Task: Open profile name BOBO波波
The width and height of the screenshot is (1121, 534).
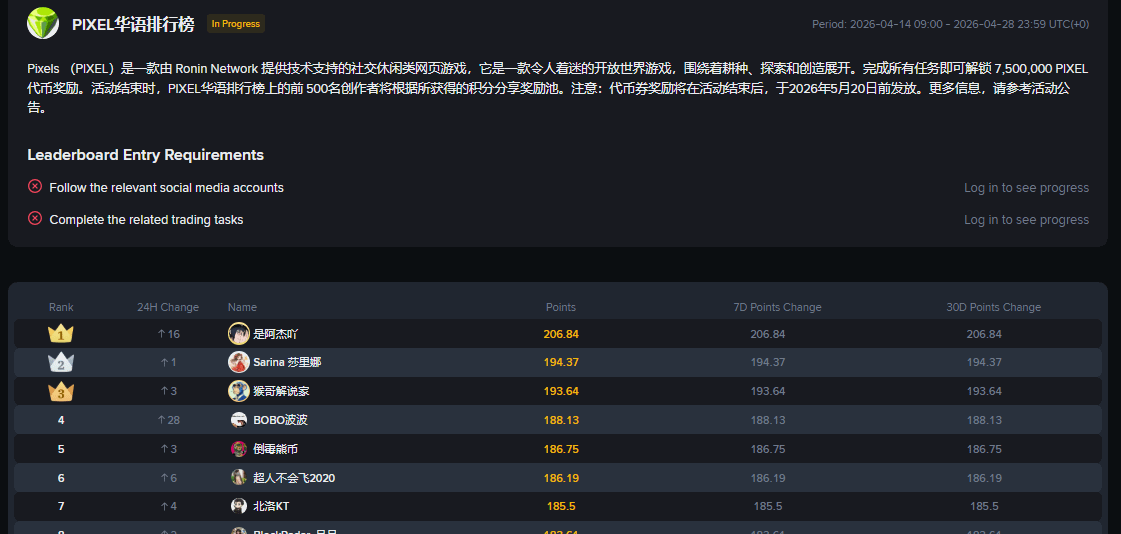Action: [280, 420]
